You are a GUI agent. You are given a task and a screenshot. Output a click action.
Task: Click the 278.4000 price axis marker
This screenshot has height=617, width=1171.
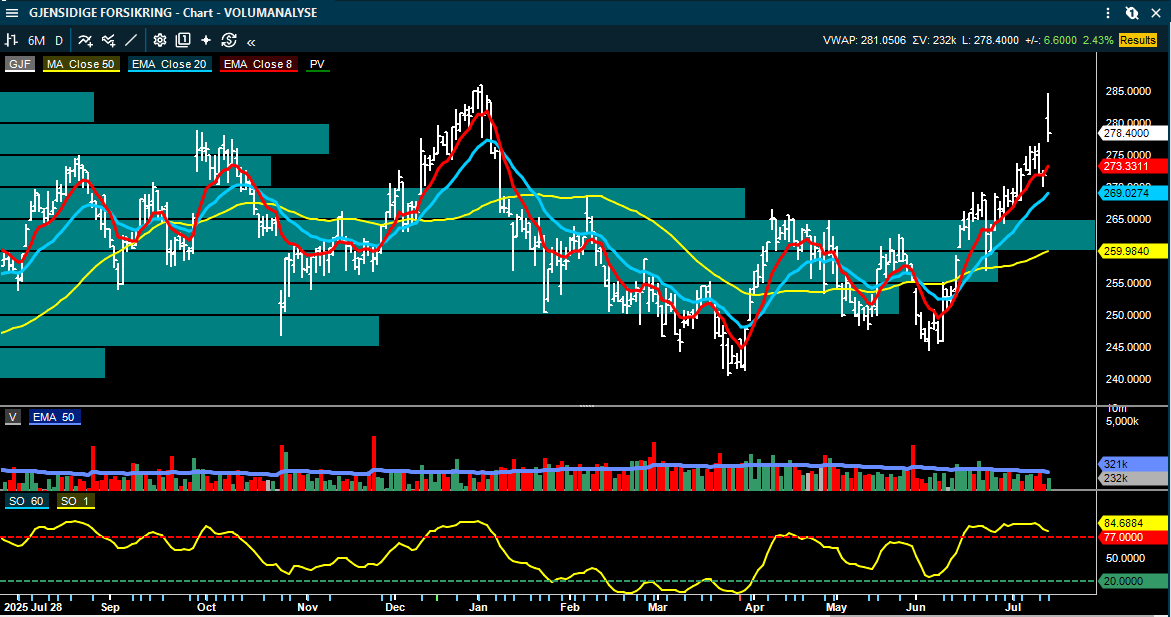[1131, 133]
